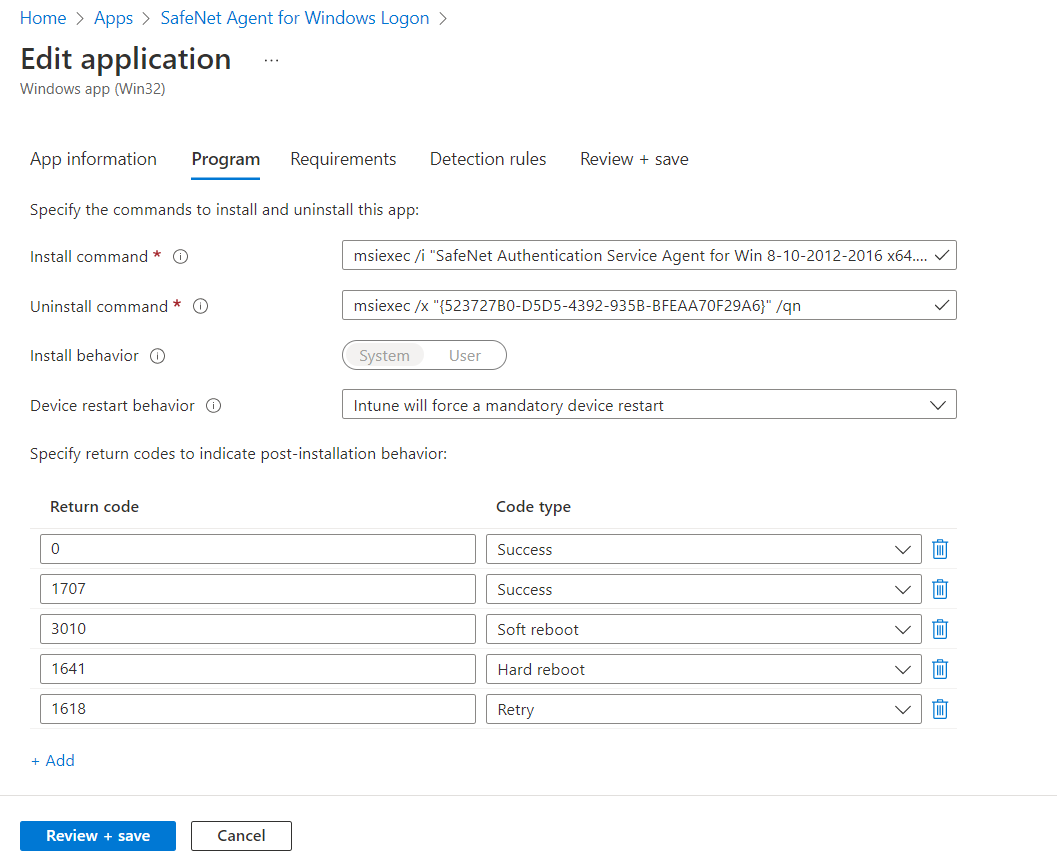
Task: Change code type for return code 1707
Action: 703,589
